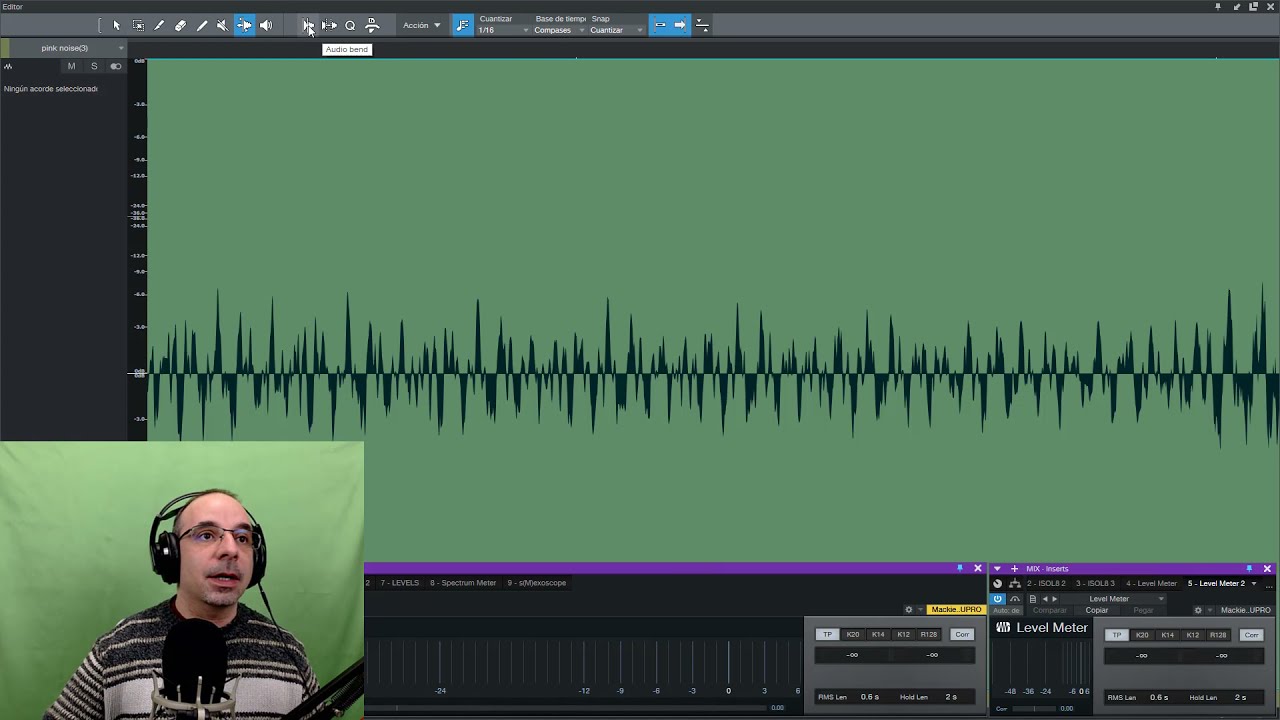Click the Copiar button
Screen dimensions: 1280x720
coord(1097,610)
